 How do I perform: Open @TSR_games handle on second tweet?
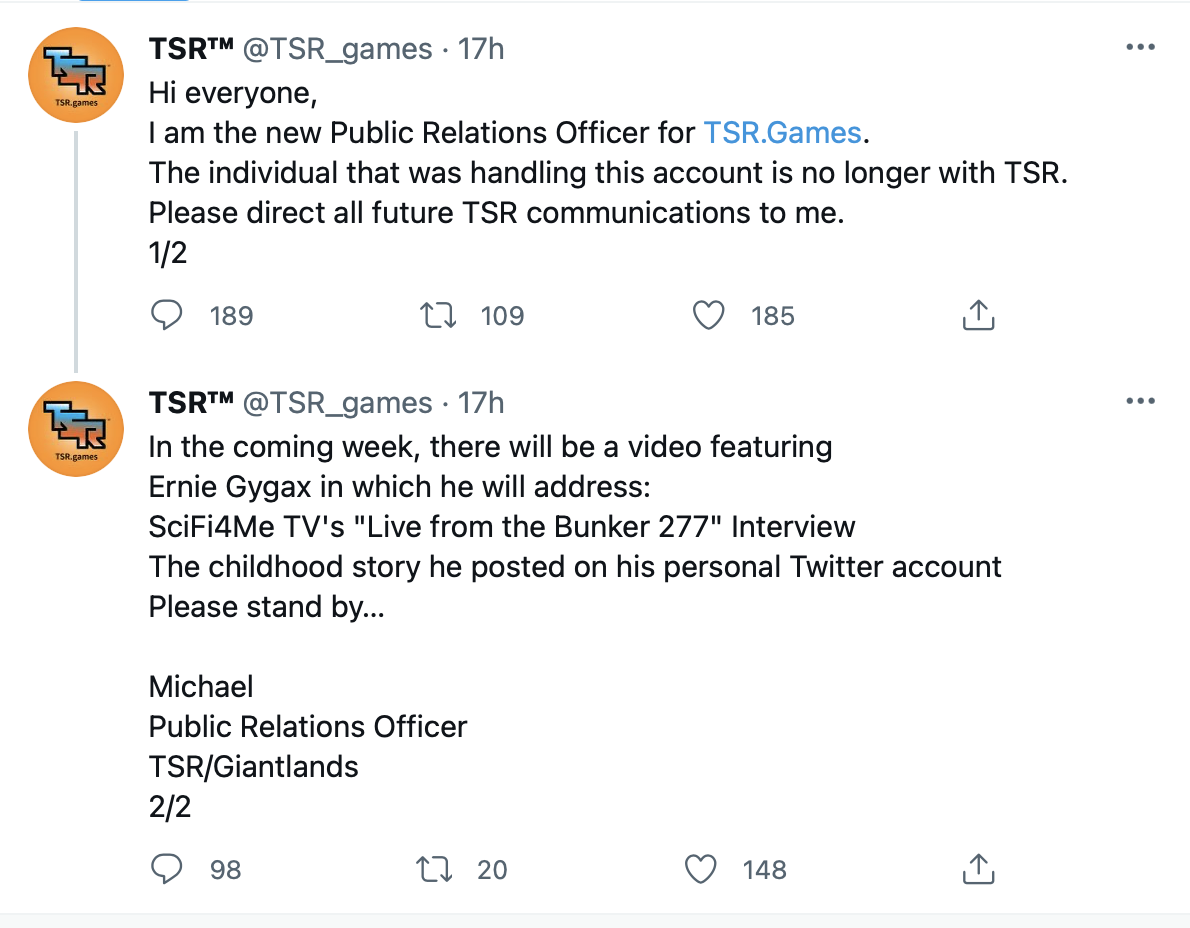click(x=338, y=403)
